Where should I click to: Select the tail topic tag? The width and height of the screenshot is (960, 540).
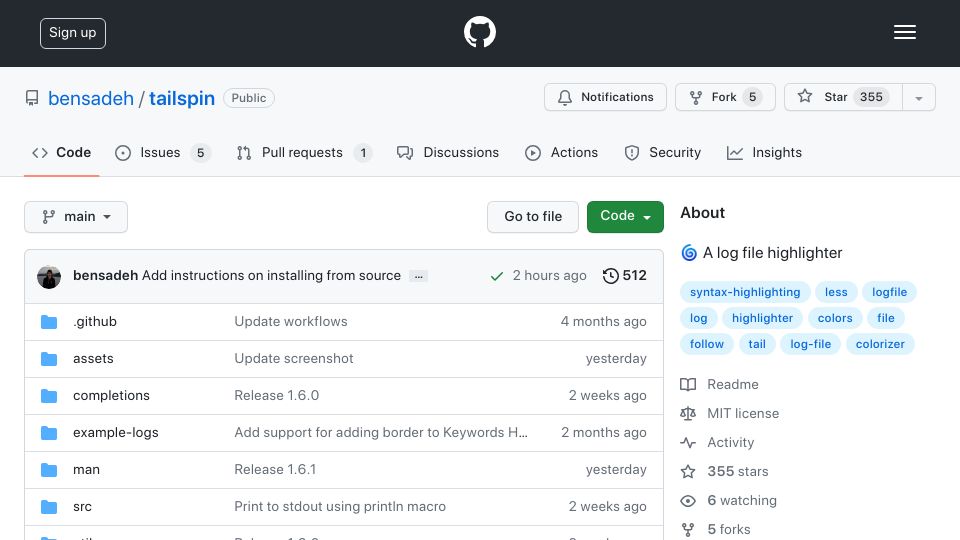[757, 344]
